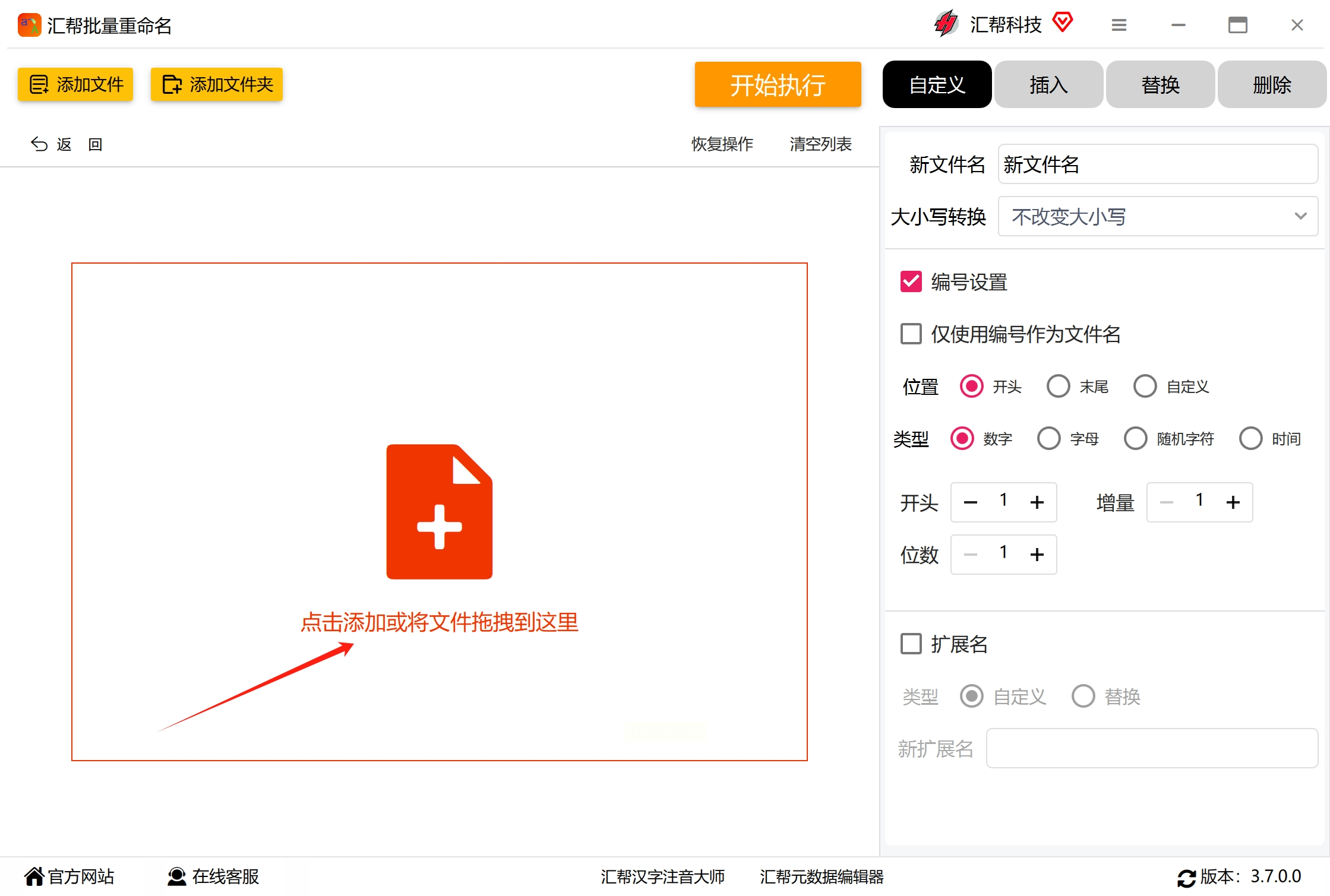Click the 汇帮科技 lightning logo icon

click(x=946, y=24)
